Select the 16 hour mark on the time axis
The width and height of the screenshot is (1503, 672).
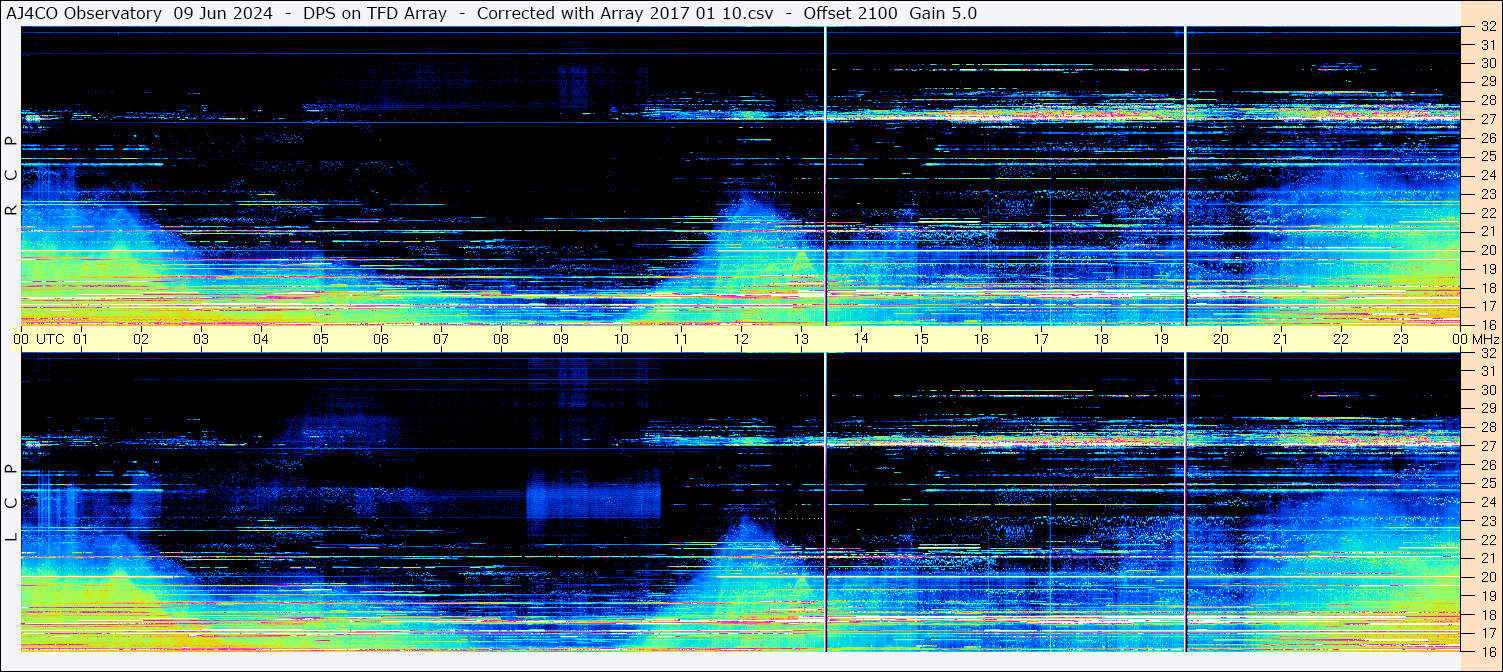tap(981, 339)
